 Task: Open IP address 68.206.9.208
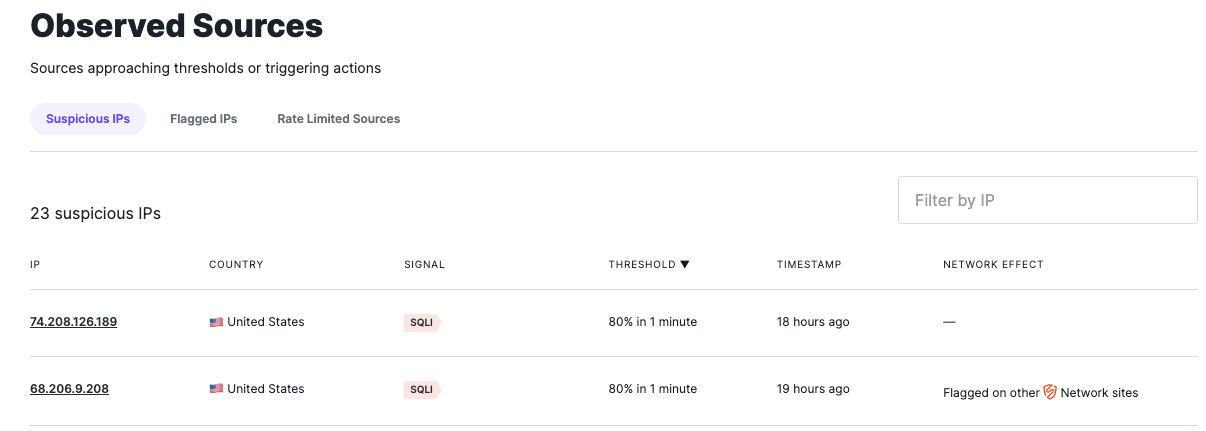pos(70,388)
